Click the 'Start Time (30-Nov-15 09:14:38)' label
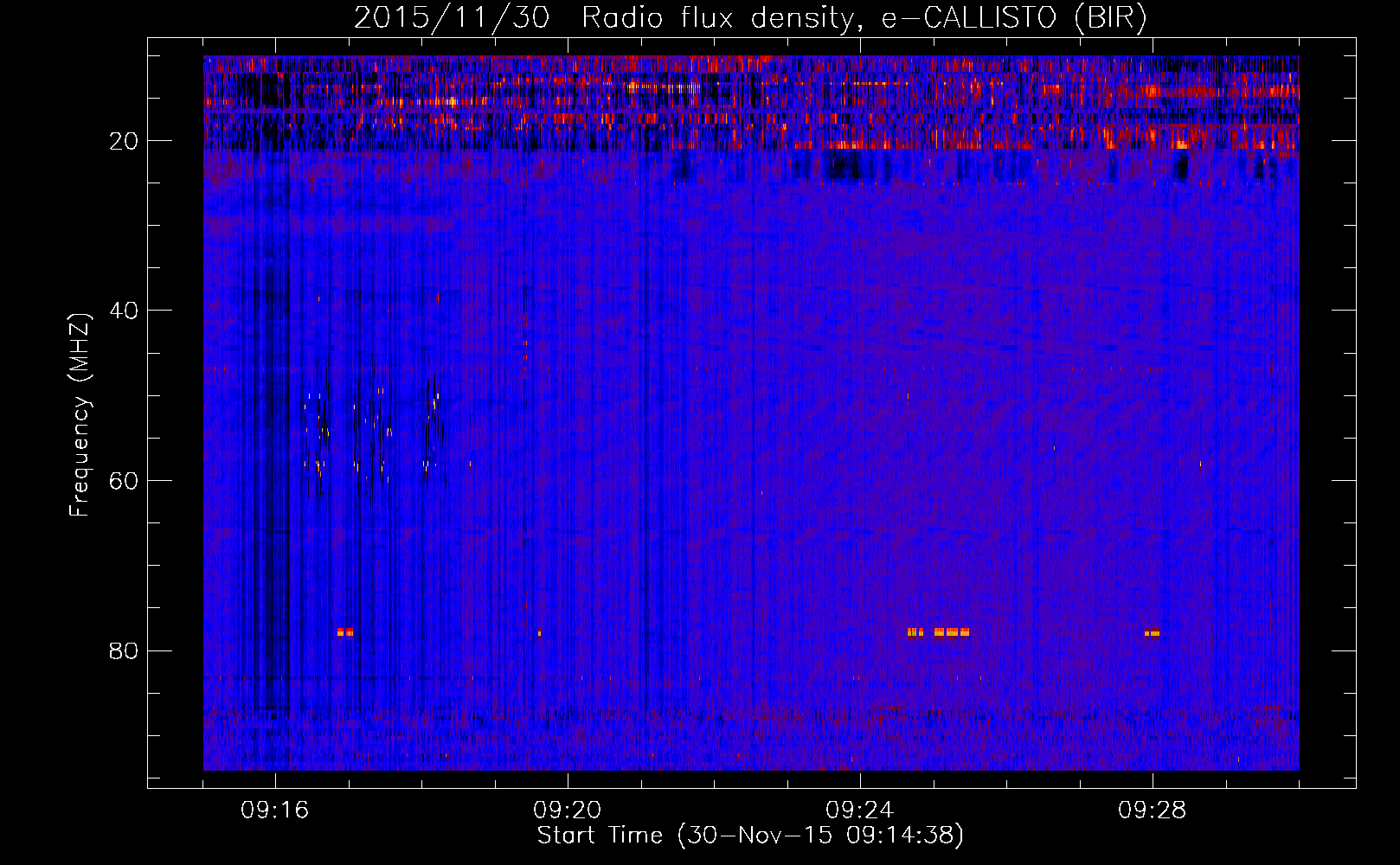The image size is (1400, 865). 750,836
